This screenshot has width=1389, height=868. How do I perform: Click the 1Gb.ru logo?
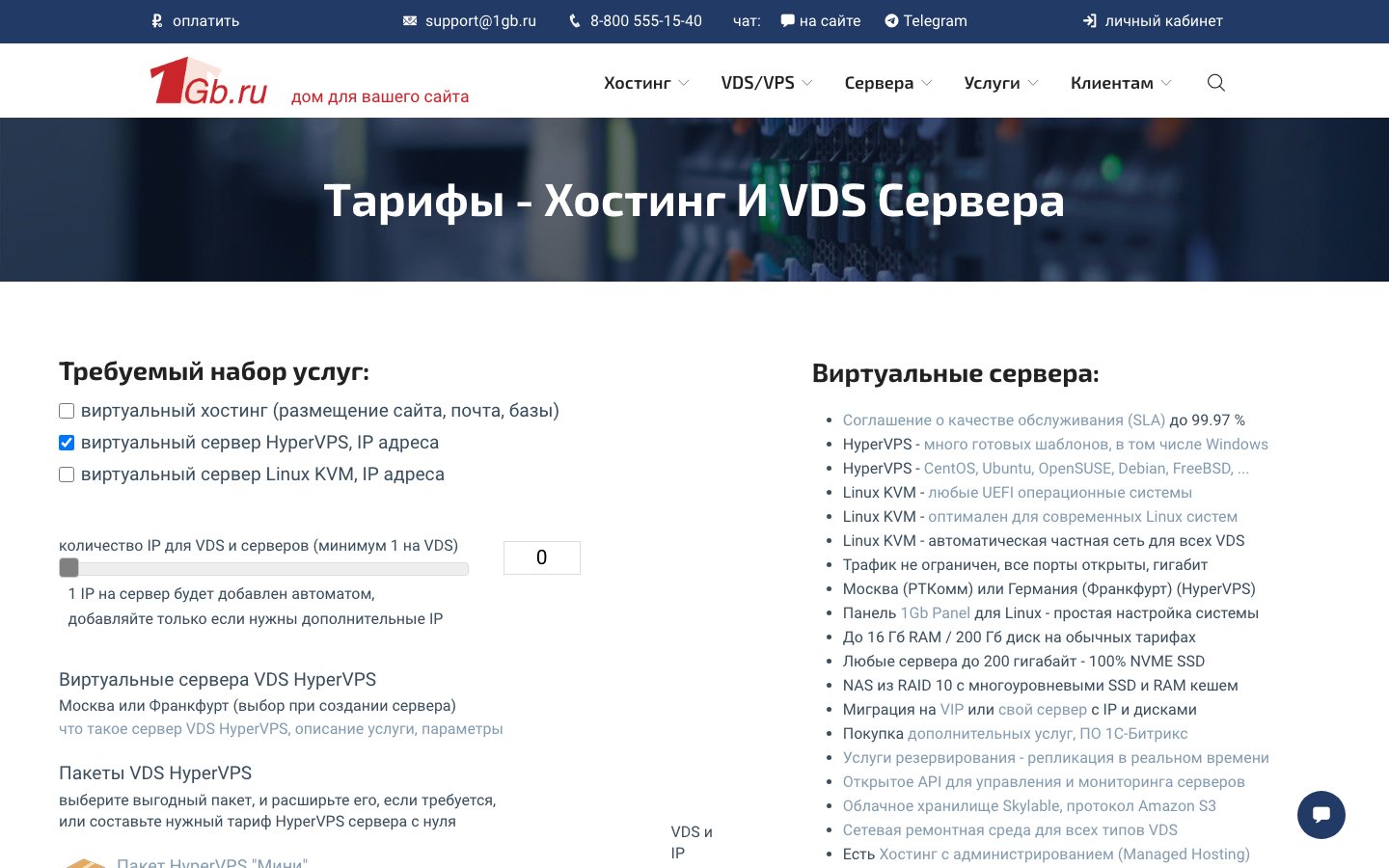(208, 81)
